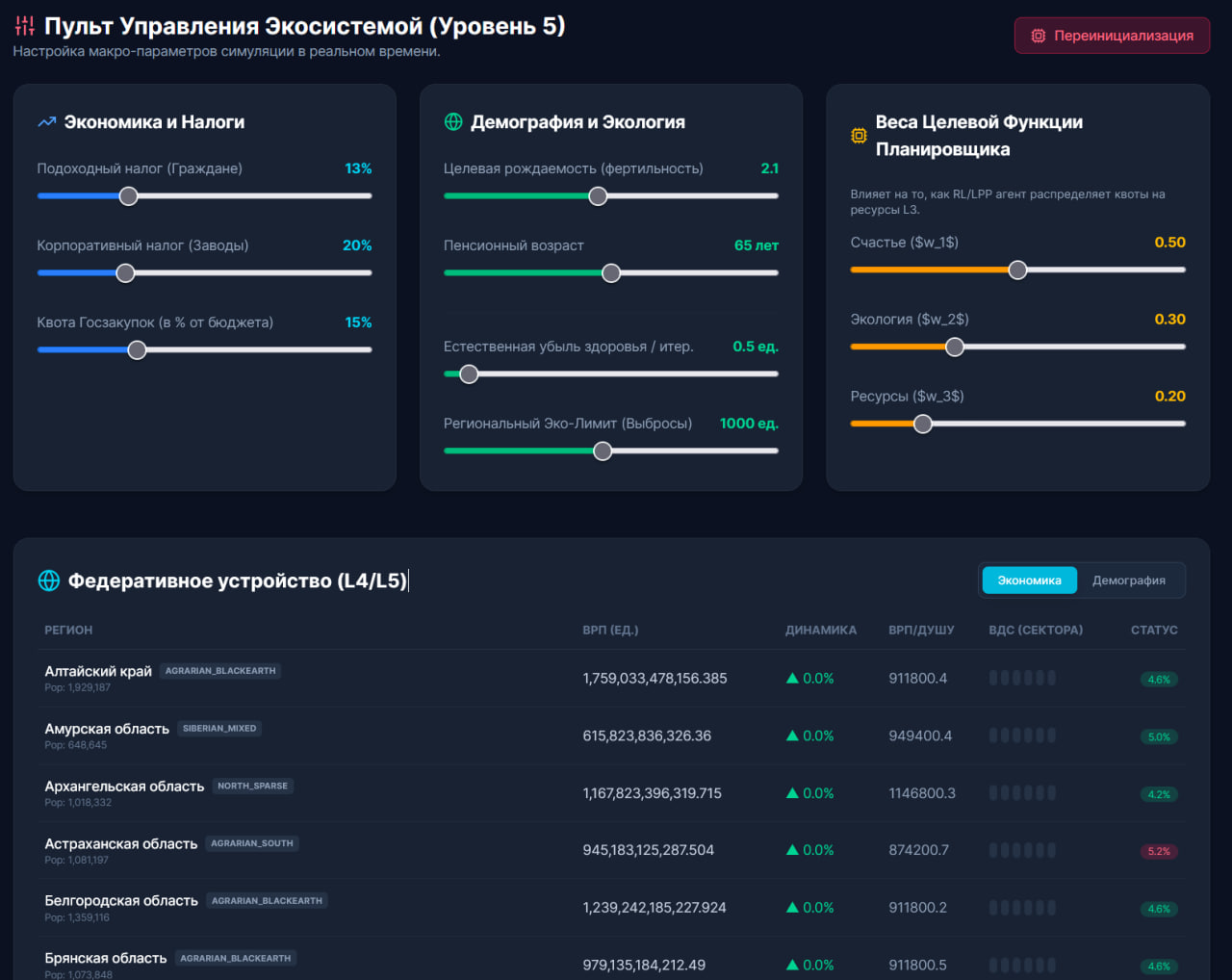The height and width of the screenshot is (980, 1232).
Task: Click the green dynamics triangle for Брянская область
Action: click(x=792, y=965)
